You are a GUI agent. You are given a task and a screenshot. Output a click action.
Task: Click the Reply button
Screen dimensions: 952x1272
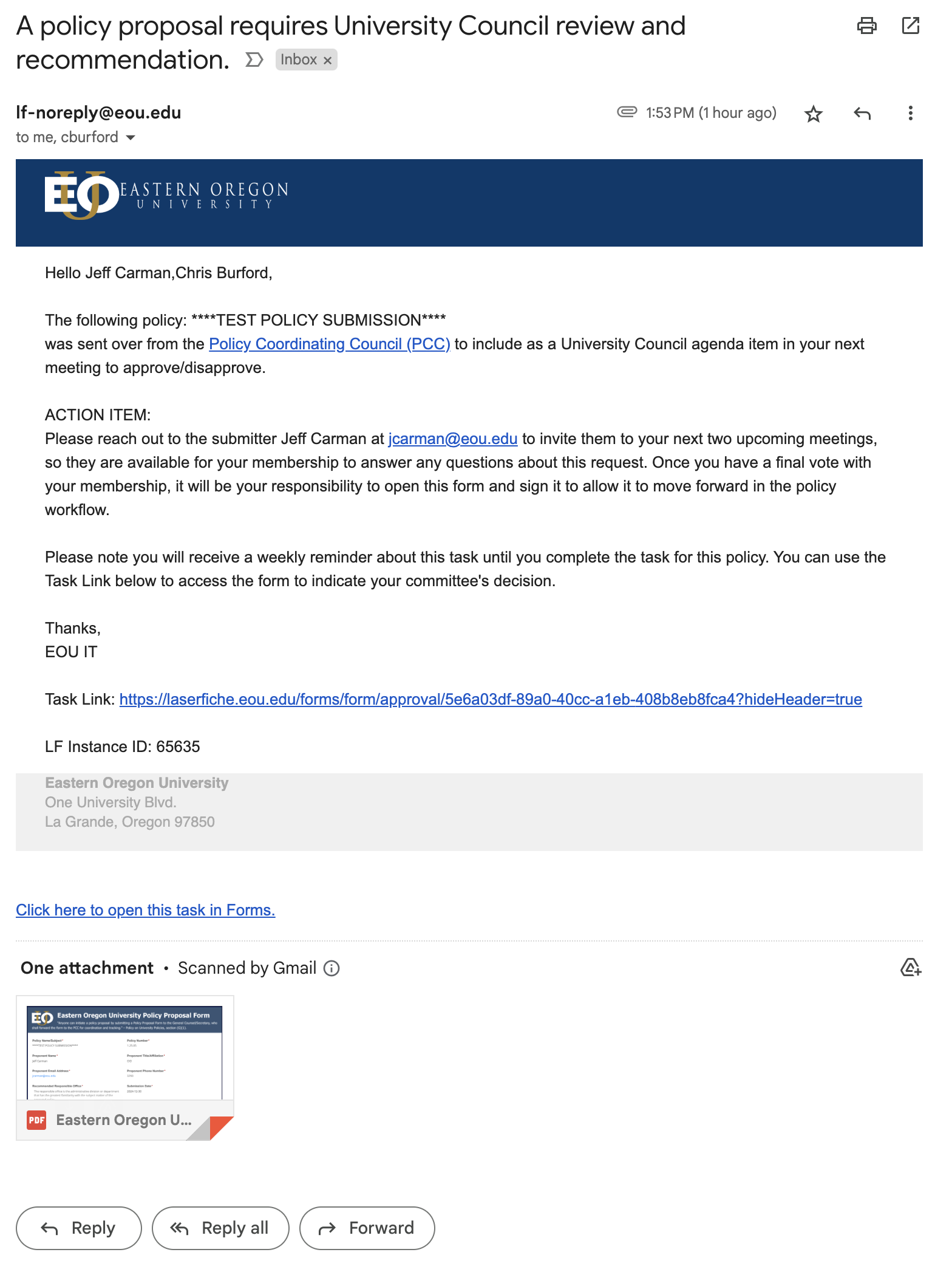click(x=79, y=1228)
